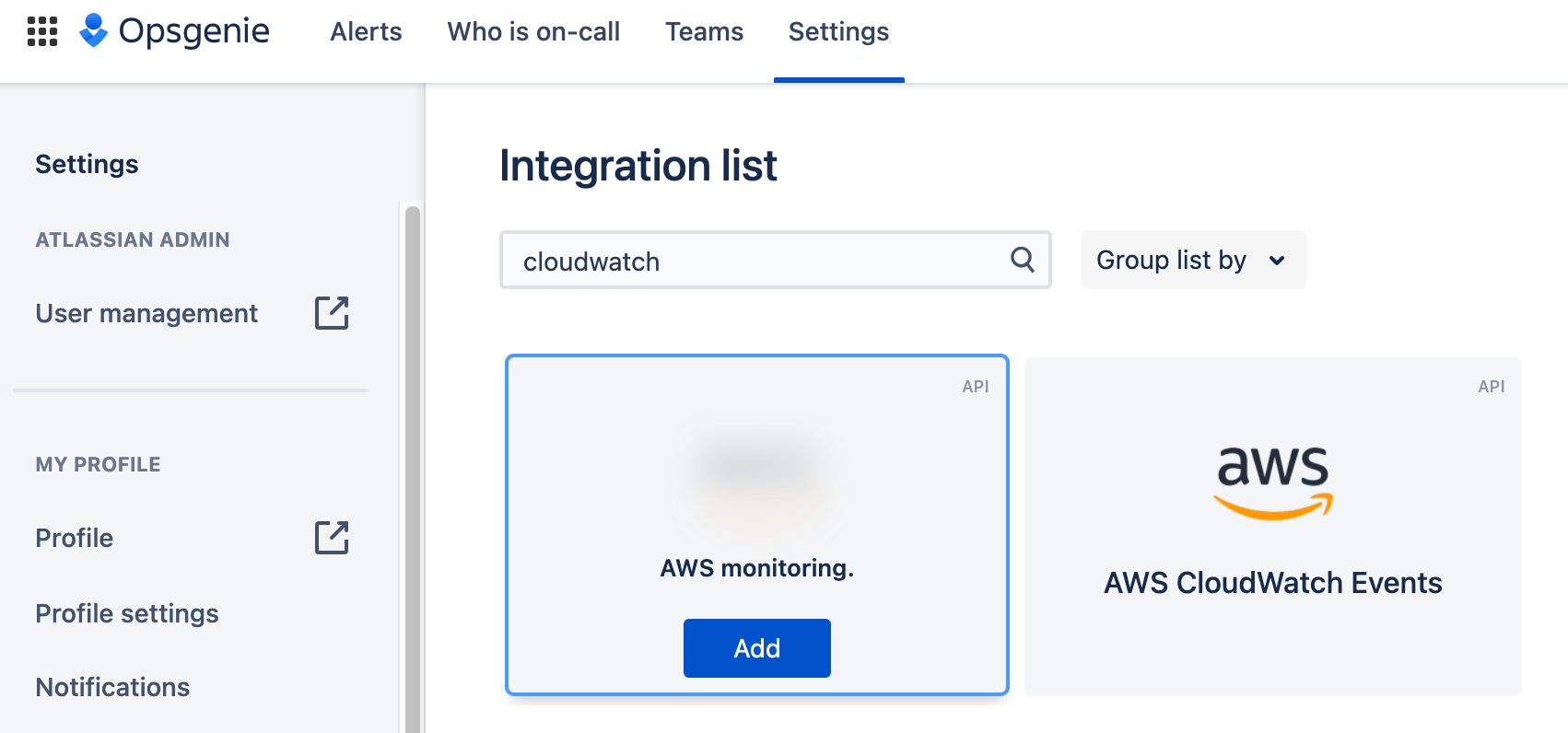The height and width of the screenshot is (733, 1568).
Task: Go to Who is on-call
Action: [x=533, y=31]
